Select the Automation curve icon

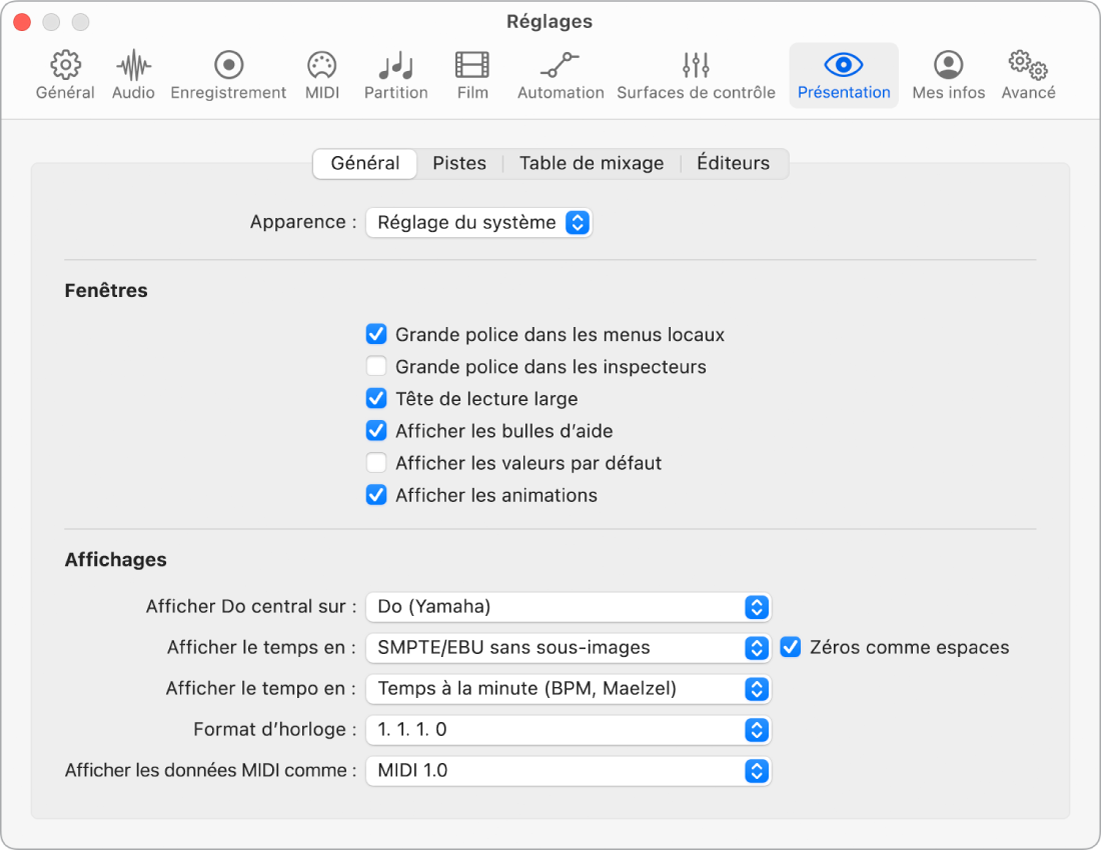[560, 66]
